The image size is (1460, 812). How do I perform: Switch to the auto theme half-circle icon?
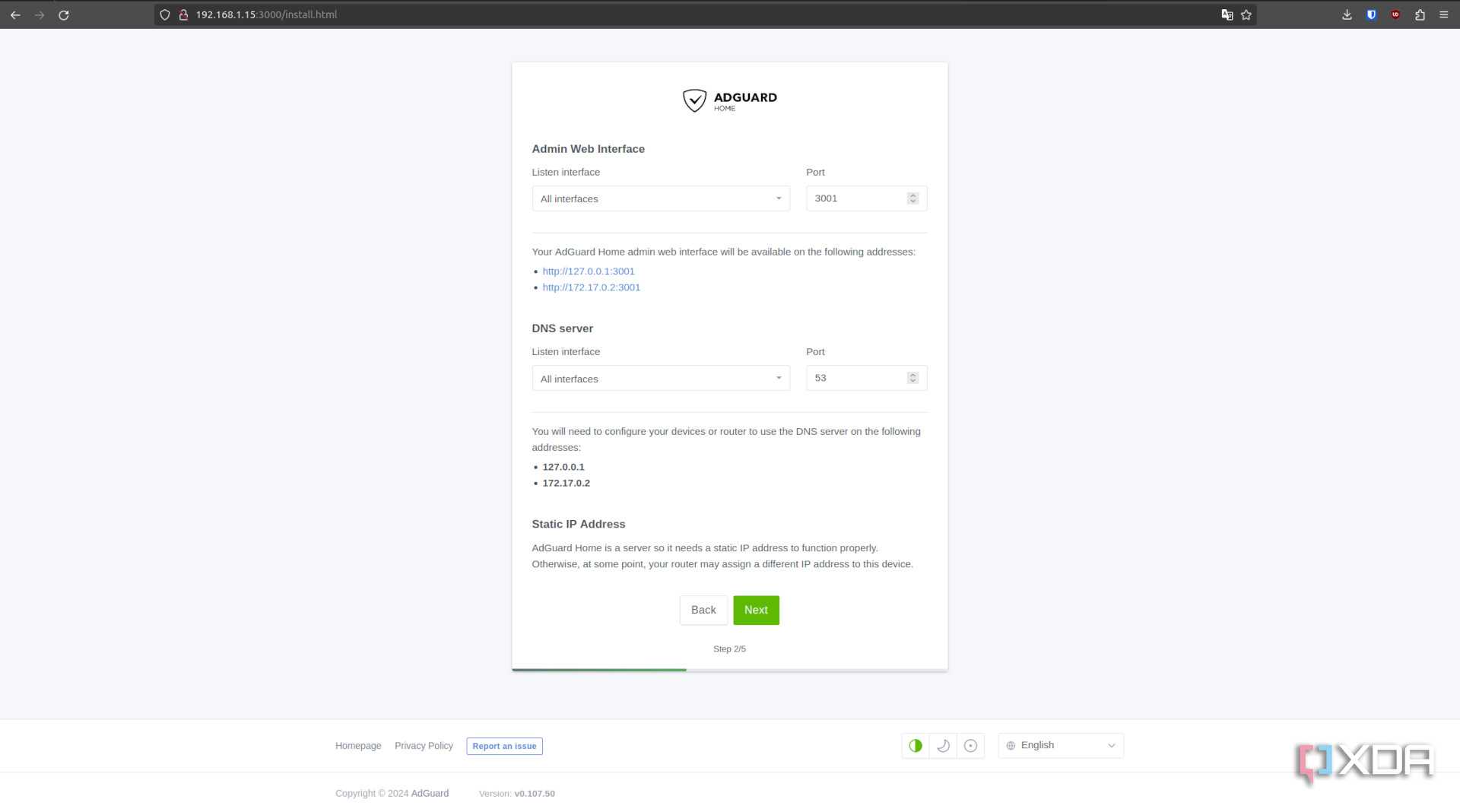pyautogui.click(x=915, y=746)
